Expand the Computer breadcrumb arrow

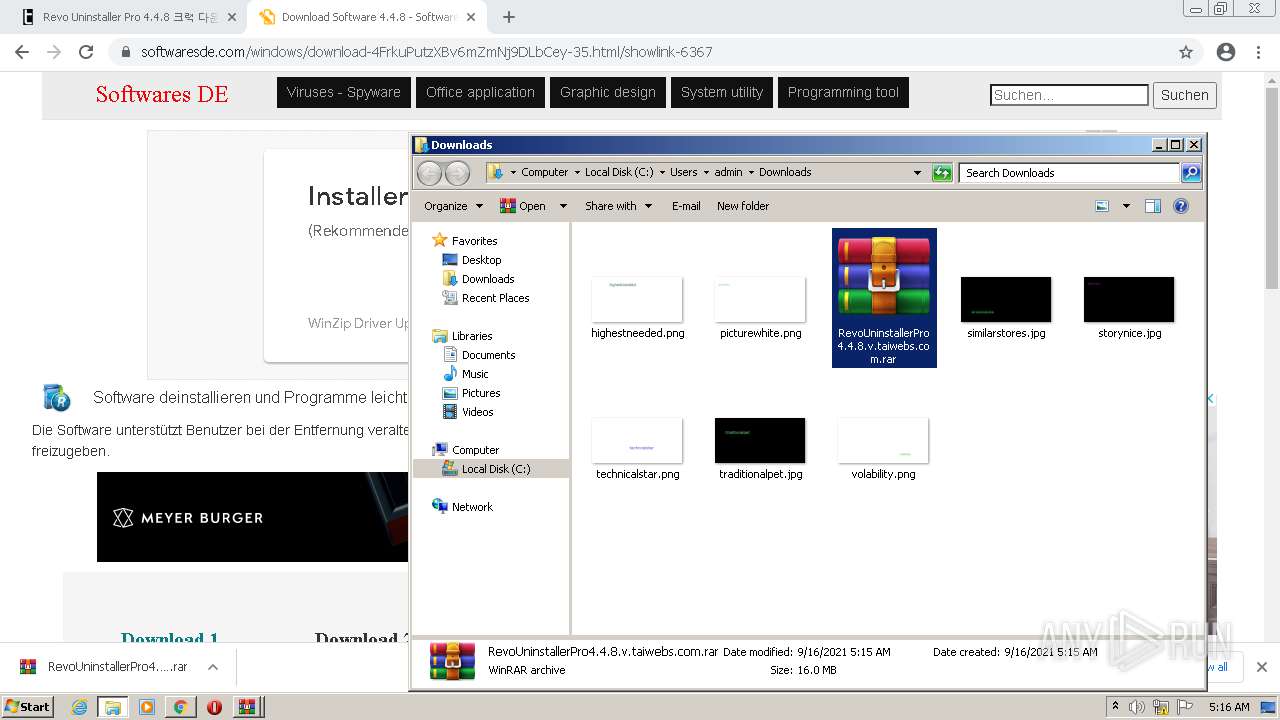[577, 172]
